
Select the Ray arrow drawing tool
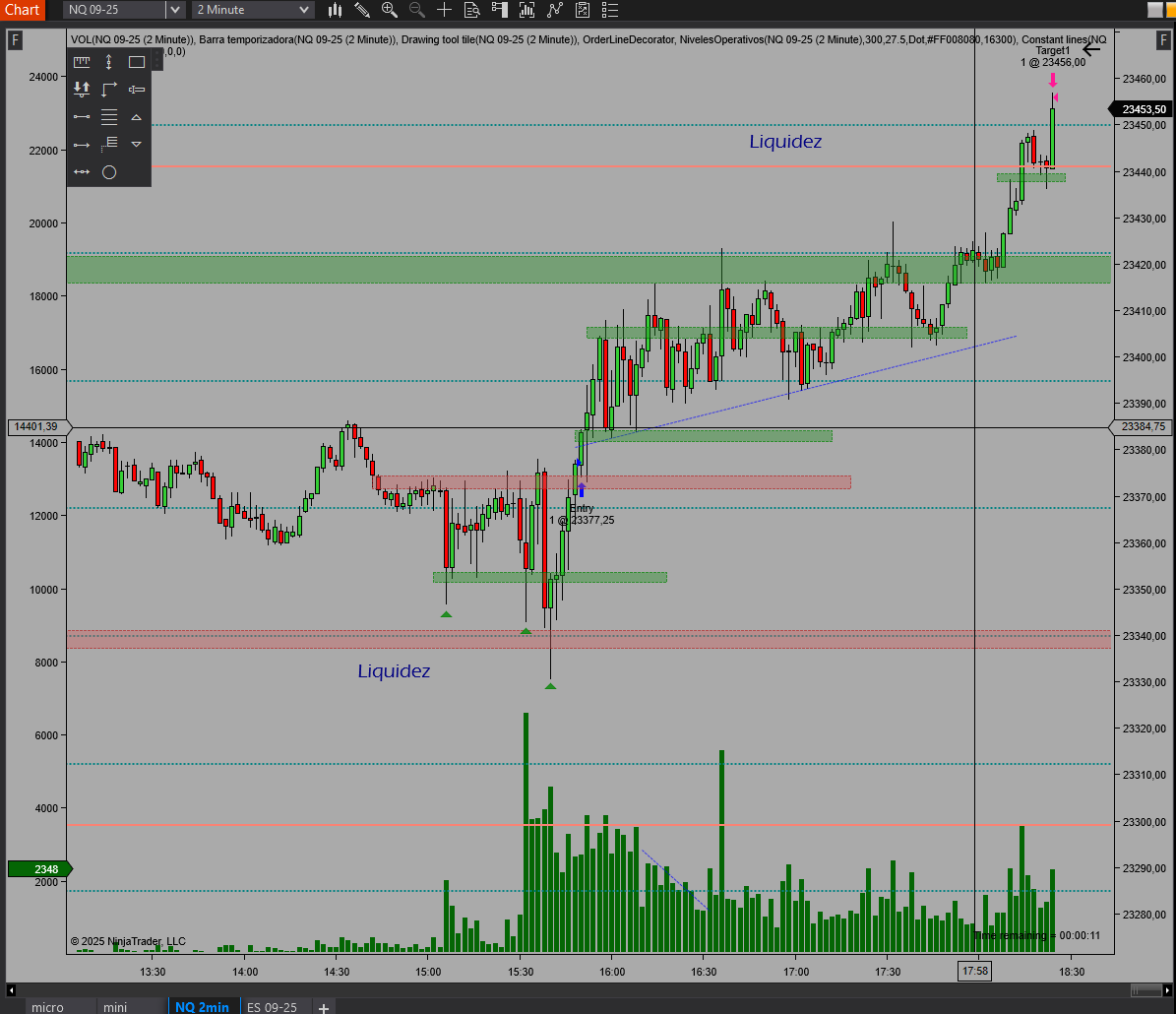pyautogui.click(x=82, y=144)
